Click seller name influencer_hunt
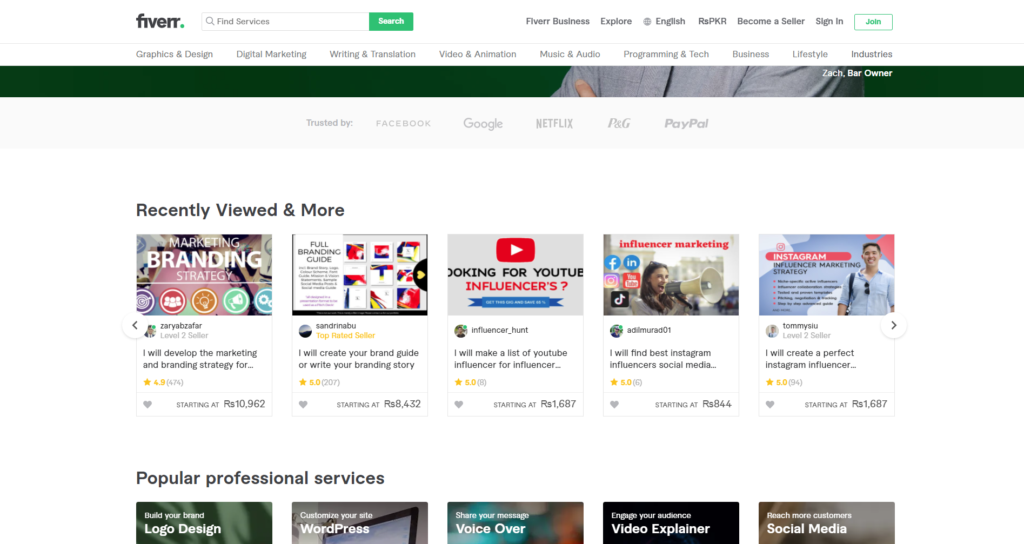Image resolution: width=1024 pixels, height=544 pixels. point(500,330)
